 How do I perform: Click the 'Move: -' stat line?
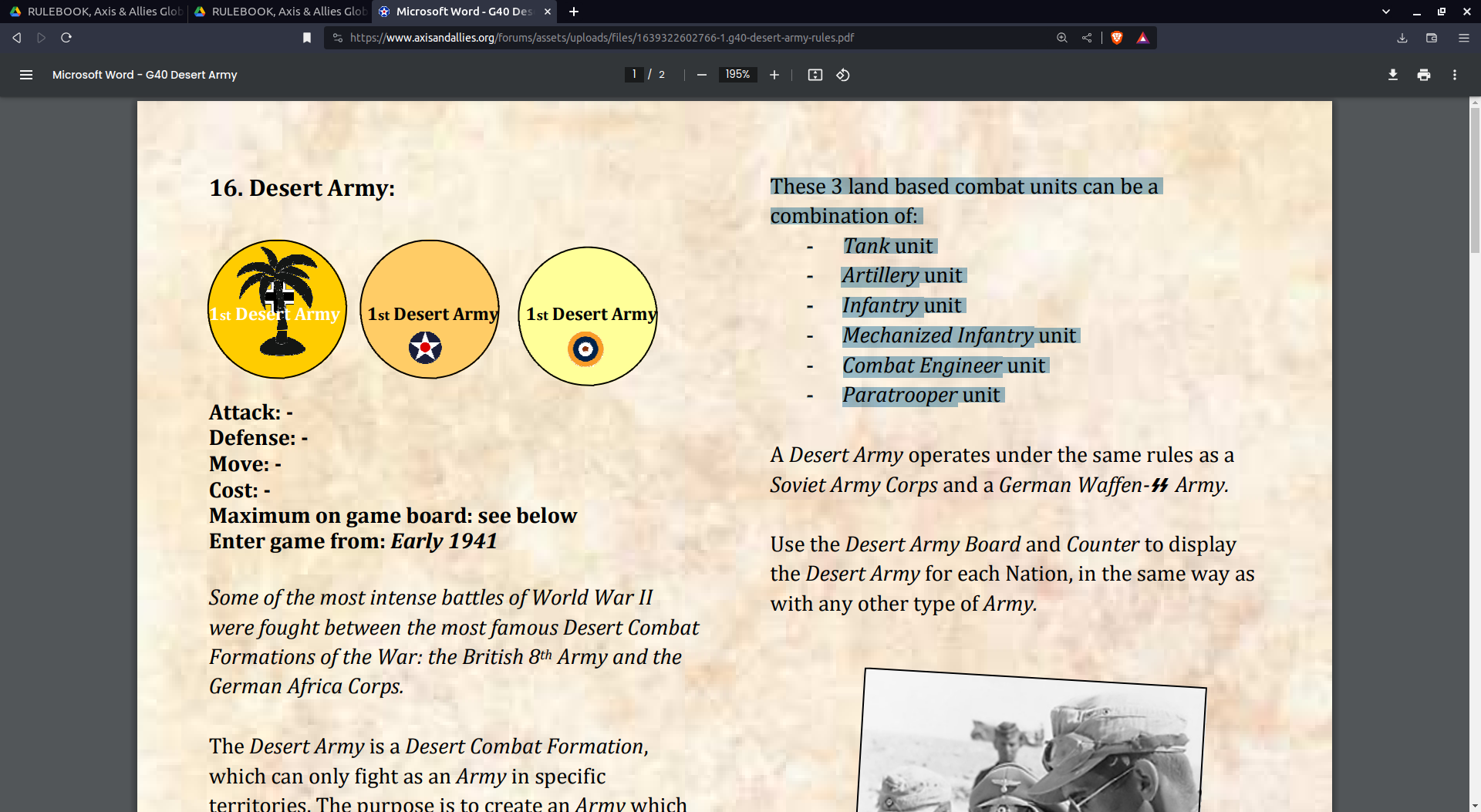(x=245, y=464)
